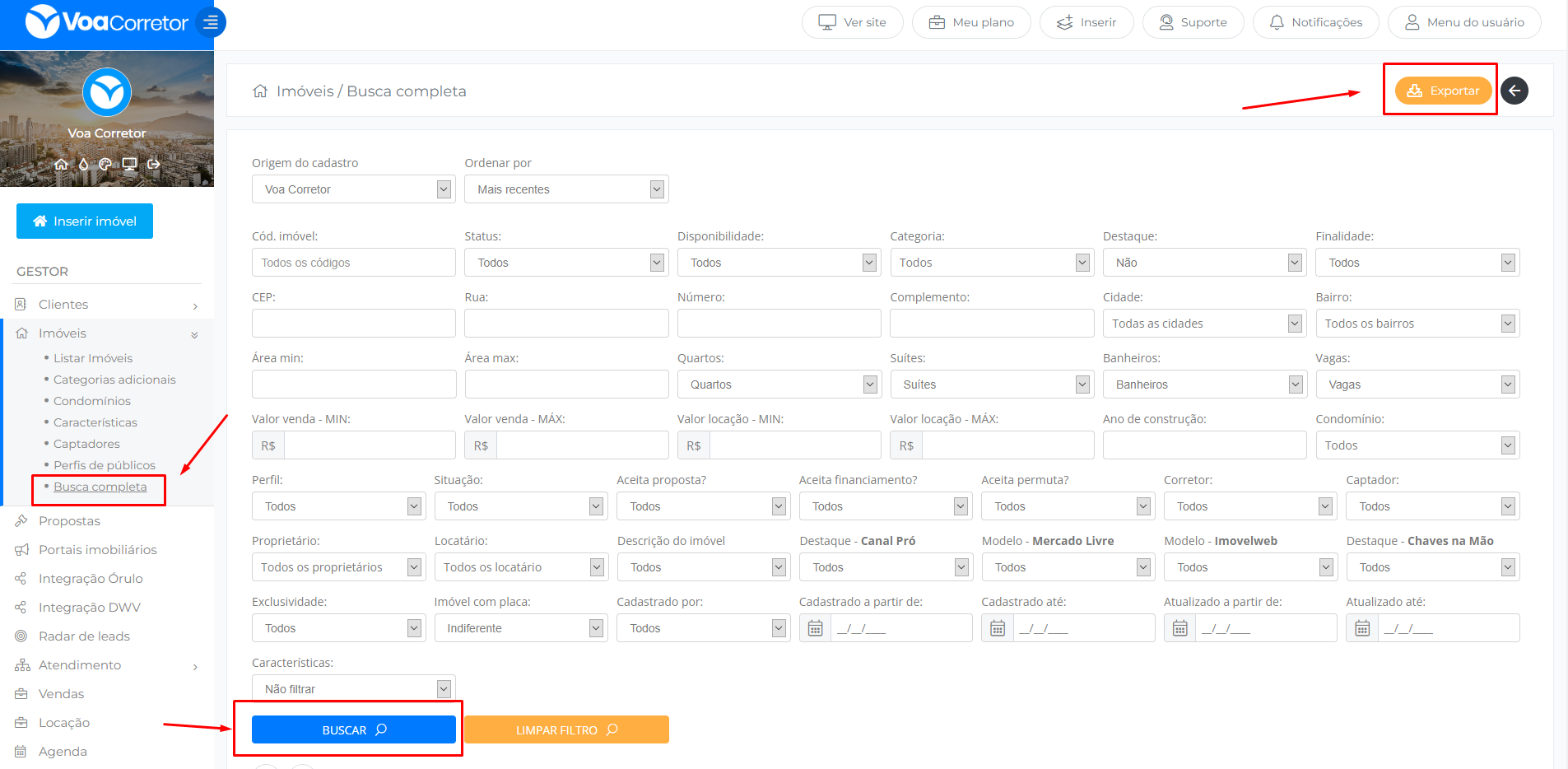Image resolution: width=1568 pixels, height=769 pixels.
Task: Click the monitor icon in profile banner
Action: (x=129, y=164)
